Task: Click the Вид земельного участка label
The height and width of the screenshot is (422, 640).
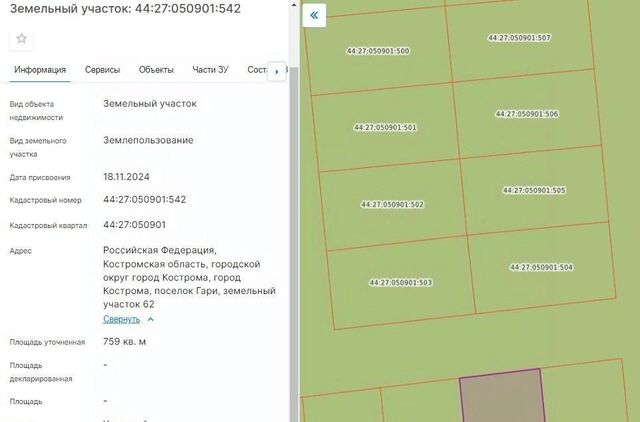Action: (38, 147)
